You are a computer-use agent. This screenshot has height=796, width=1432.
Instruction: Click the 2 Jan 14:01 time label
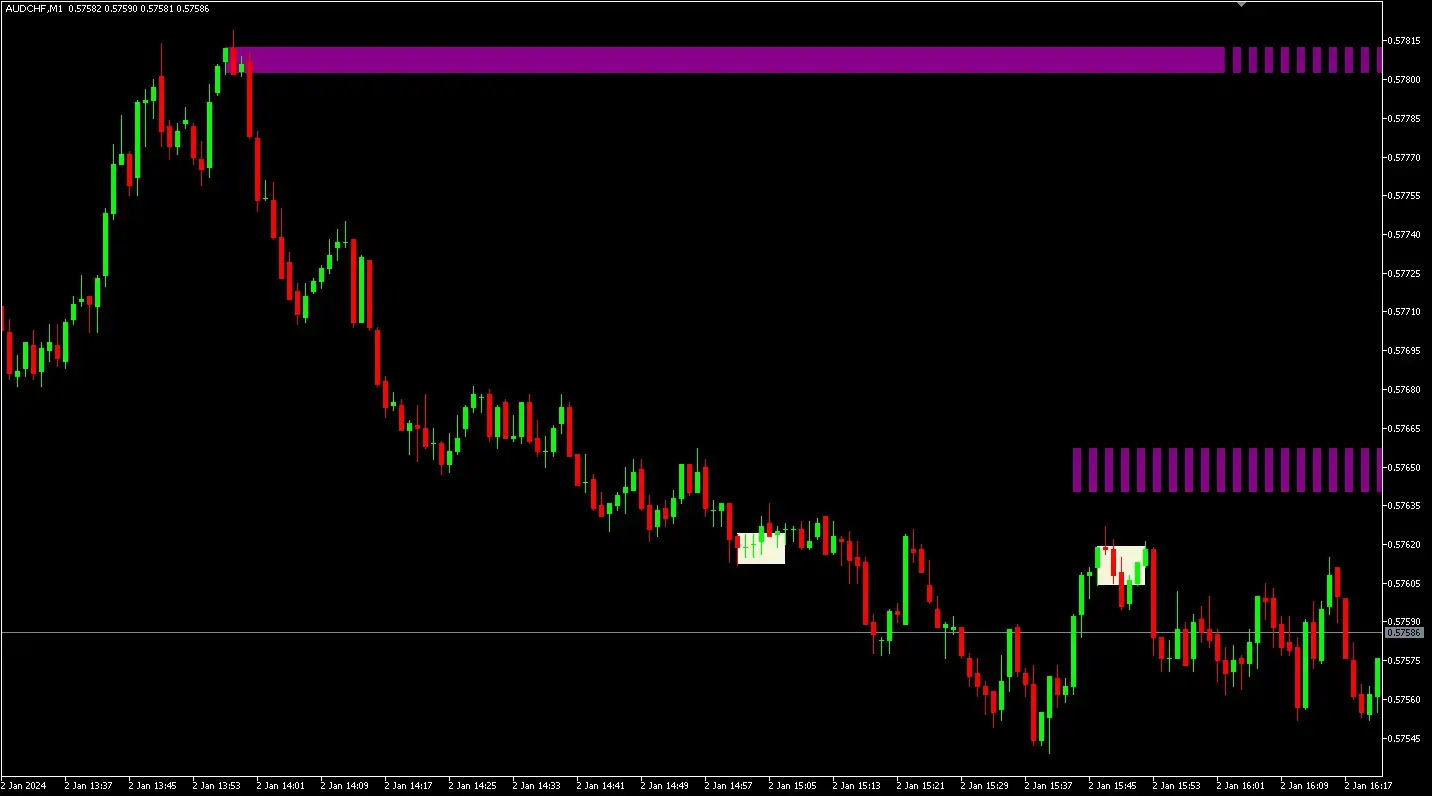point(281,786)
